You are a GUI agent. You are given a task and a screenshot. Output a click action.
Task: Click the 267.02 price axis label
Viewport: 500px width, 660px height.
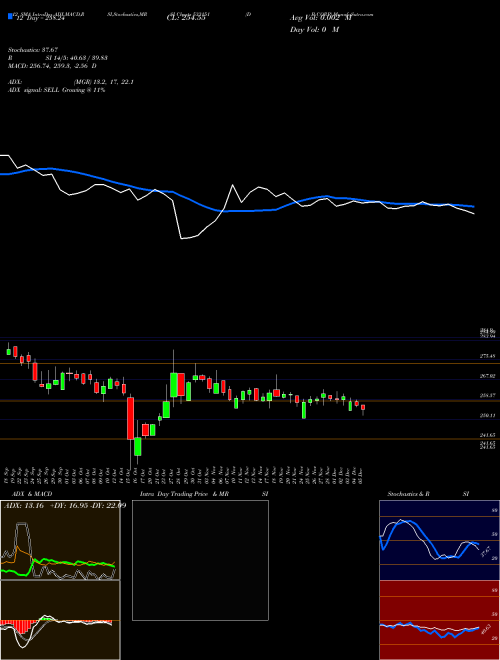pos(487,376)
